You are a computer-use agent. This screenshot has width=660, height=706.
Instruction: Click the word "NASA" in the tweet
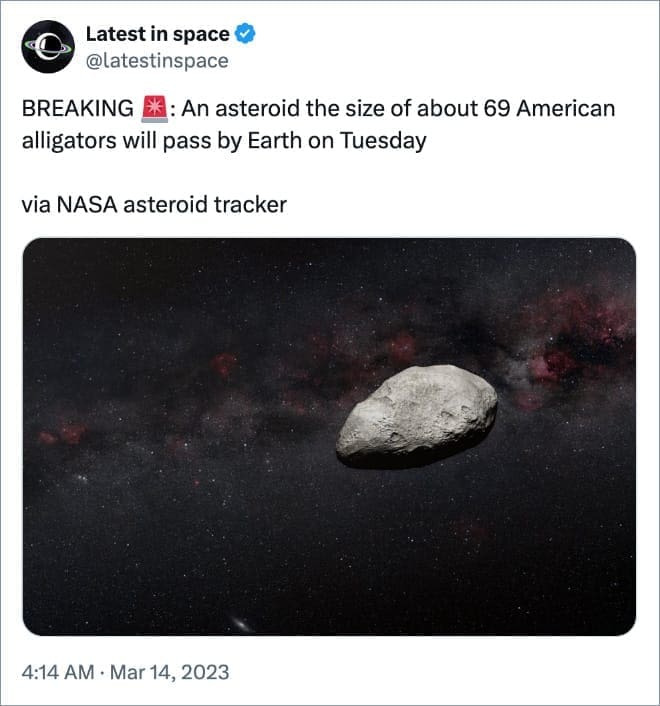pos(89,205)
